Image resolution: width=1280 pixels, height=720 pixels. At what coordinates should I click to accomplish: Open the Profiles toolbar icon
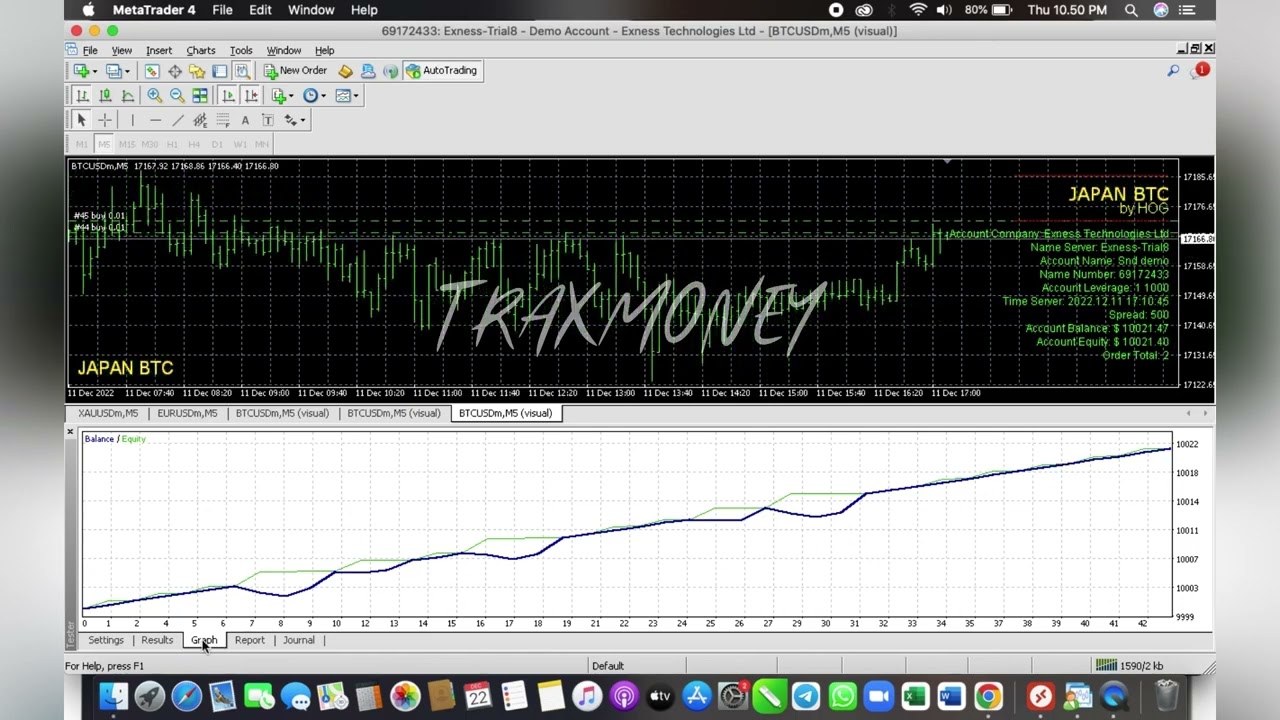click(113, 71)
